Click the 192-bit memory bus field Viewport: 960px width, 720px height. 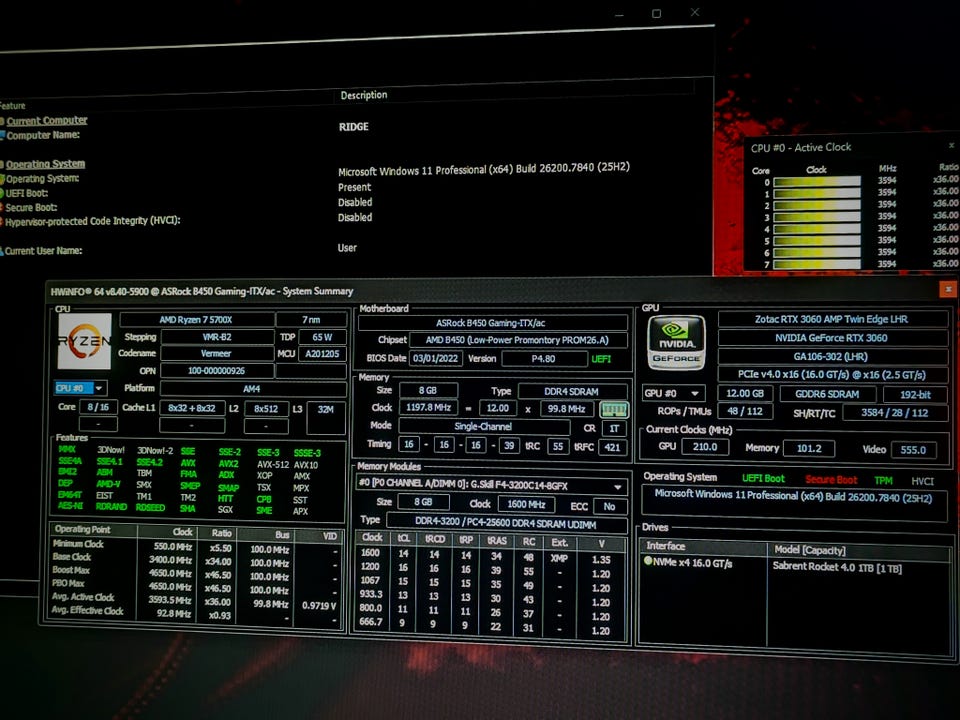point(915,395)
